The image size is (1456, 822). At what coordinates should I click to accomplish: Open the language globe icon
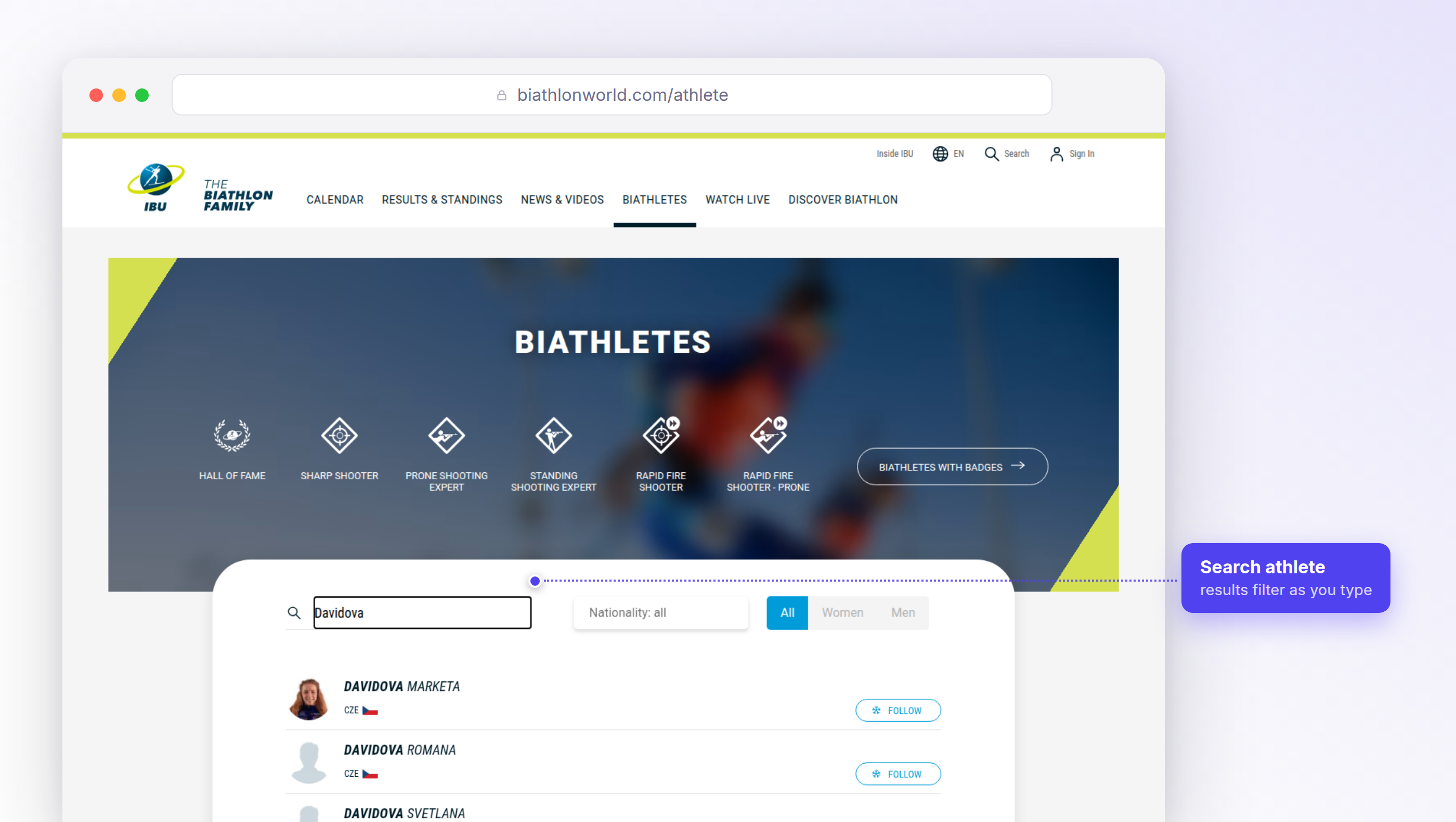click(940, 154)
